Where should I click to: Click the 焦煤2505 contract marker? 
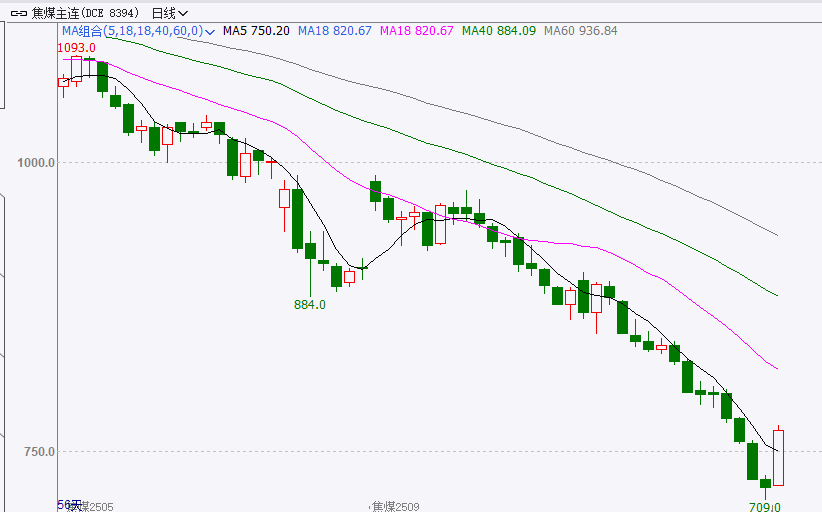click(x=89, y=507)
